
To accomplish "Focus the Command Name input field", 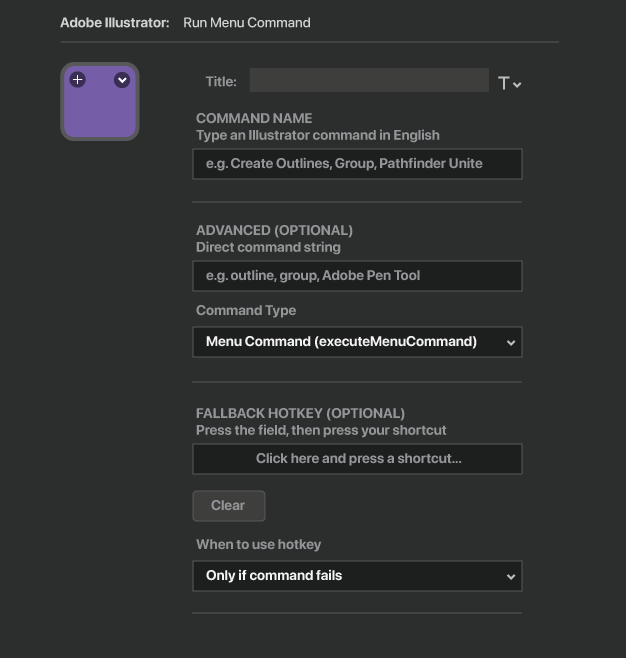I will pyautogui.click(x=357, y=164).
